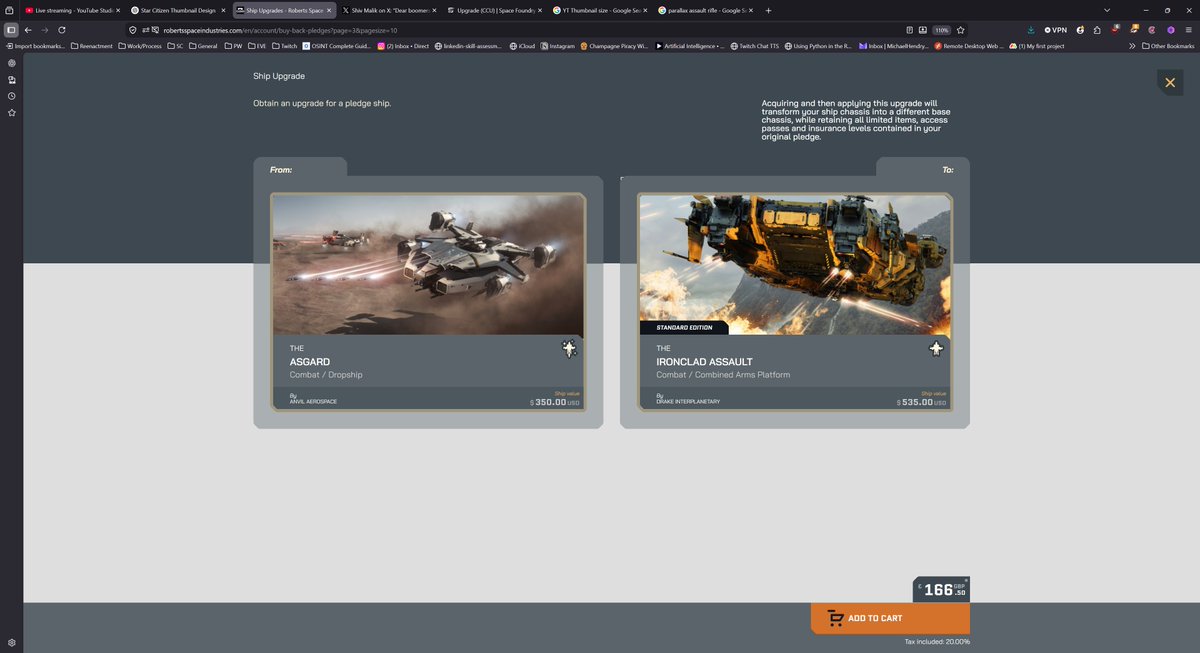Reload the current page
Viewport: 1200px width, 653px height.
click(x=62, y=30)
